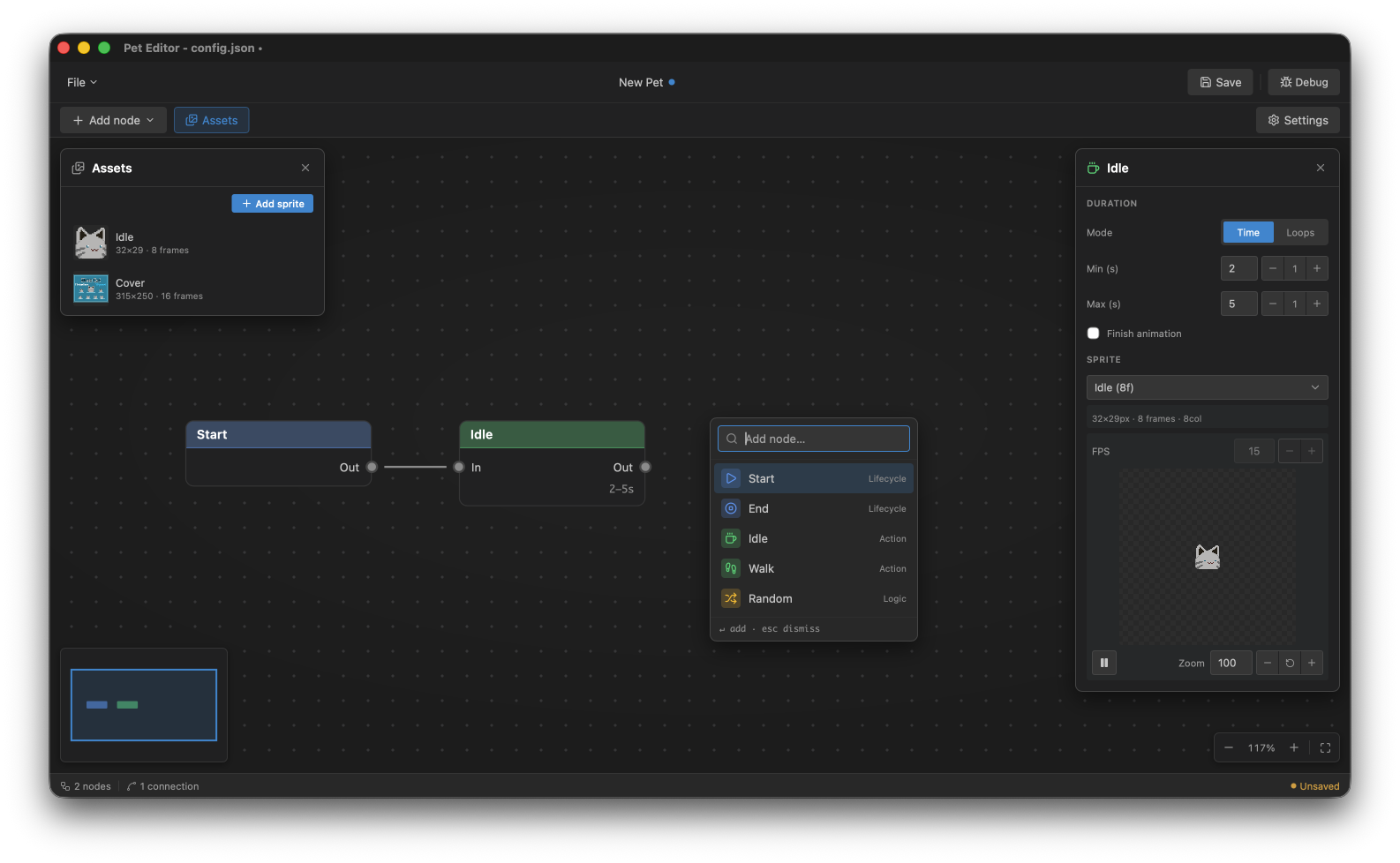Zoom in the canvas

(1294, 747)
